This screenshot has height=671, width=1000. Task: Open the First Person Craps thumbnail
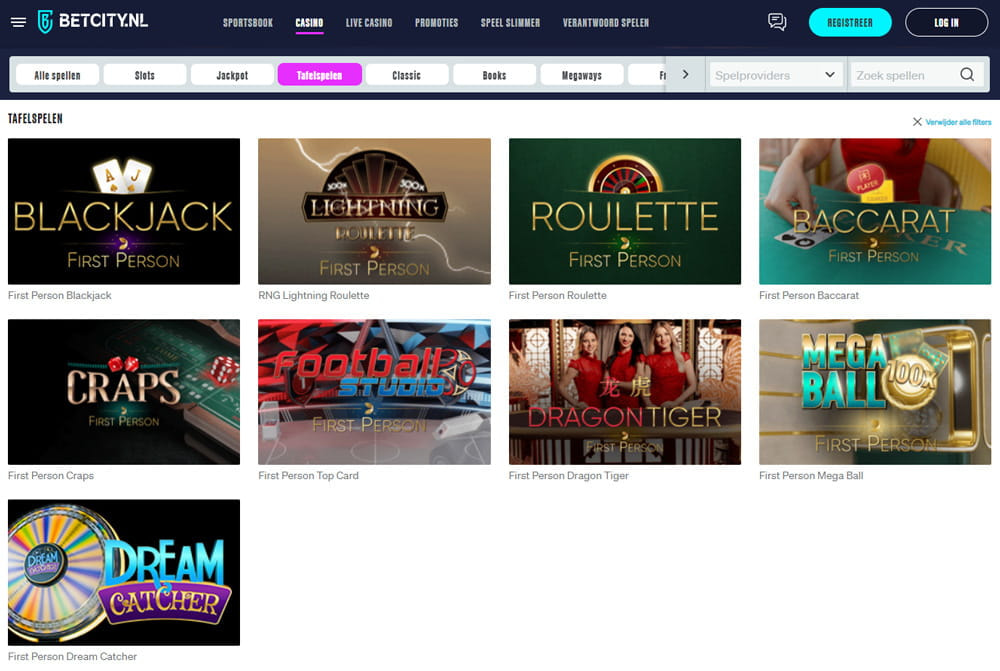tap(124, 392)
